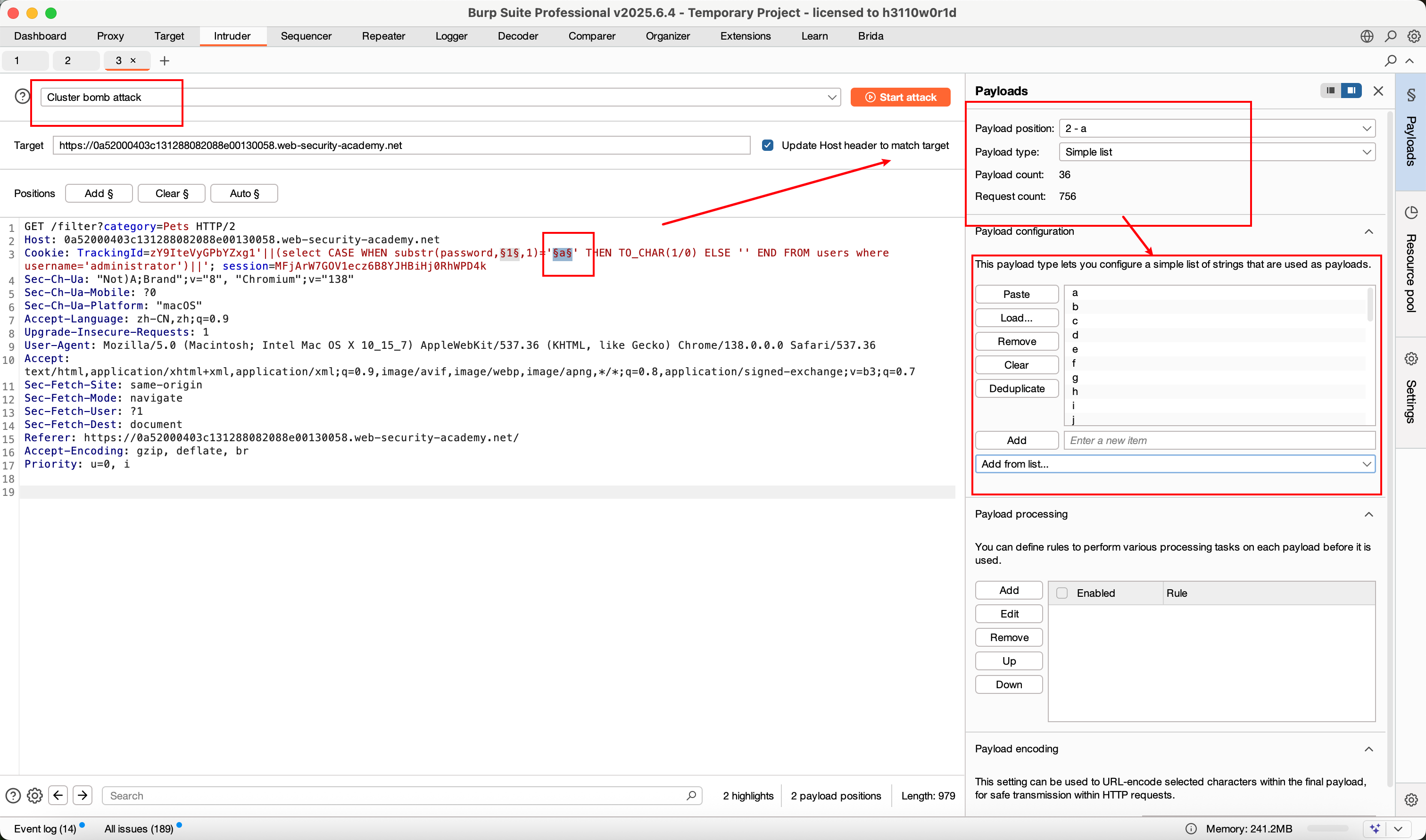Paste items into payload list

[1016, 294]
